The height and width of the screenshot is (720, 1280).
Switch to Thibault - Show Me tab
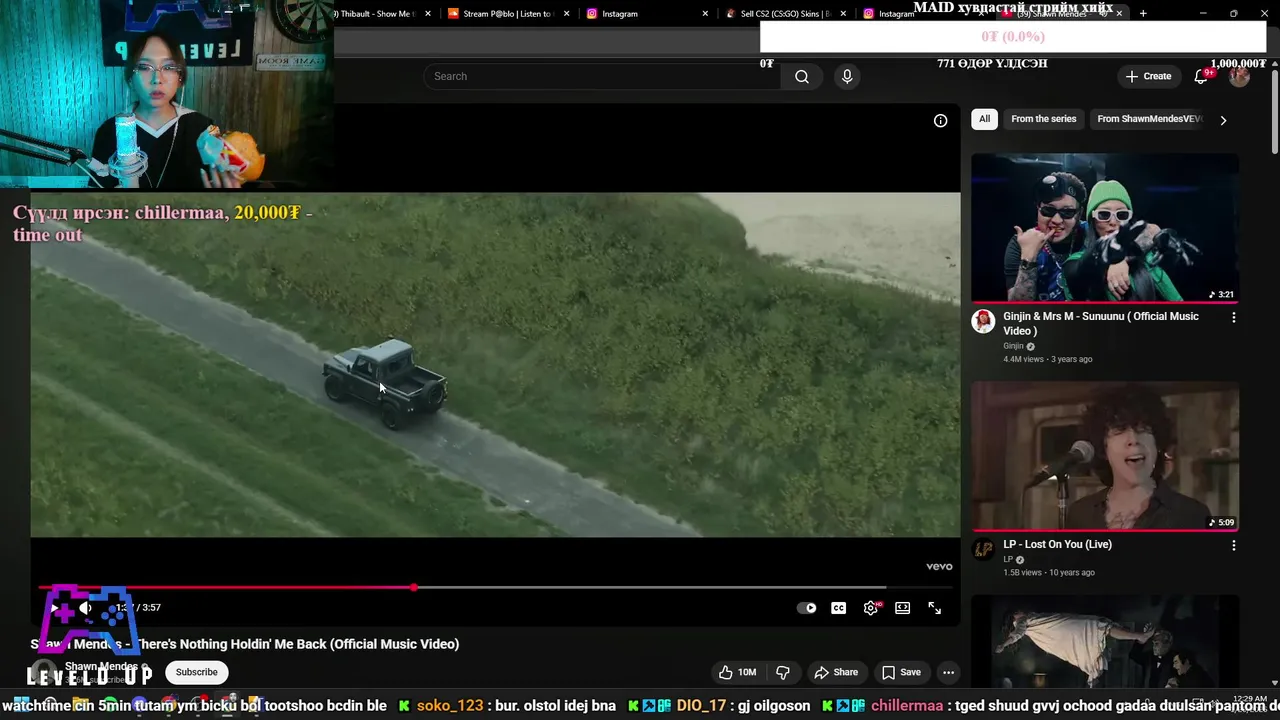[x=376, y=14]
